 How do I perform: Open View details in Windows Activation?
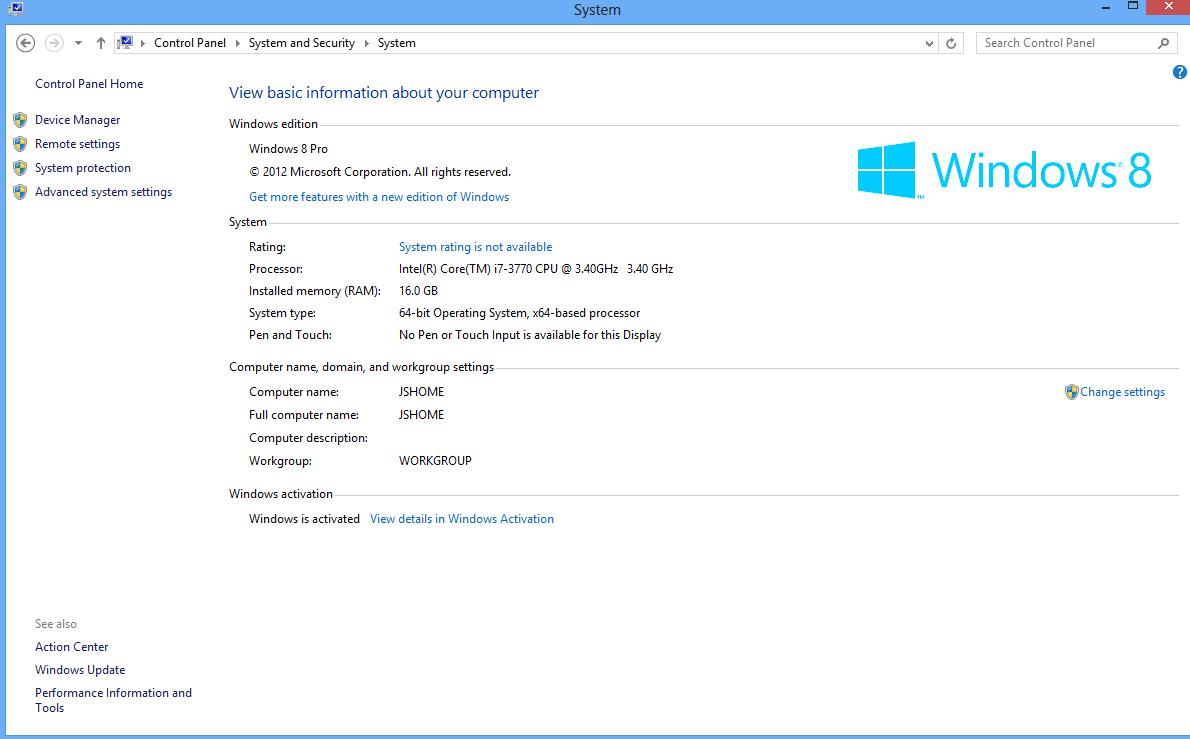click(x=461, y=519)
